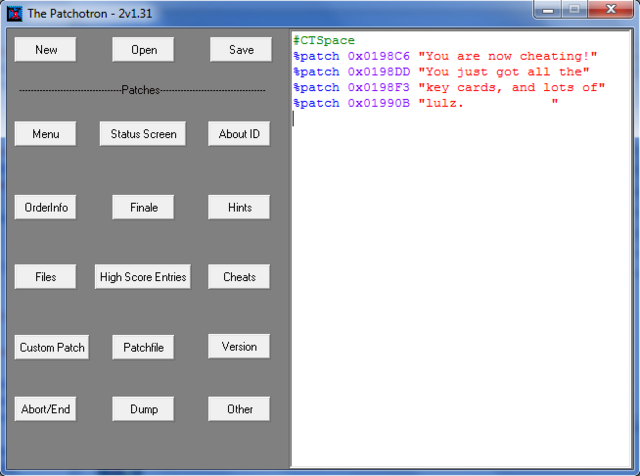
Task: Open a patch file with Open button
Action: pyautogui.click(x=143, y=50)
